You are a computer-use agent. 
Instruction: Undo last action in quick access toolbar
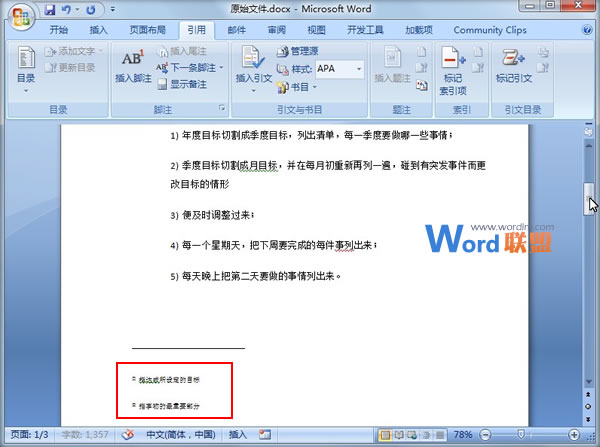click(66, 9)
